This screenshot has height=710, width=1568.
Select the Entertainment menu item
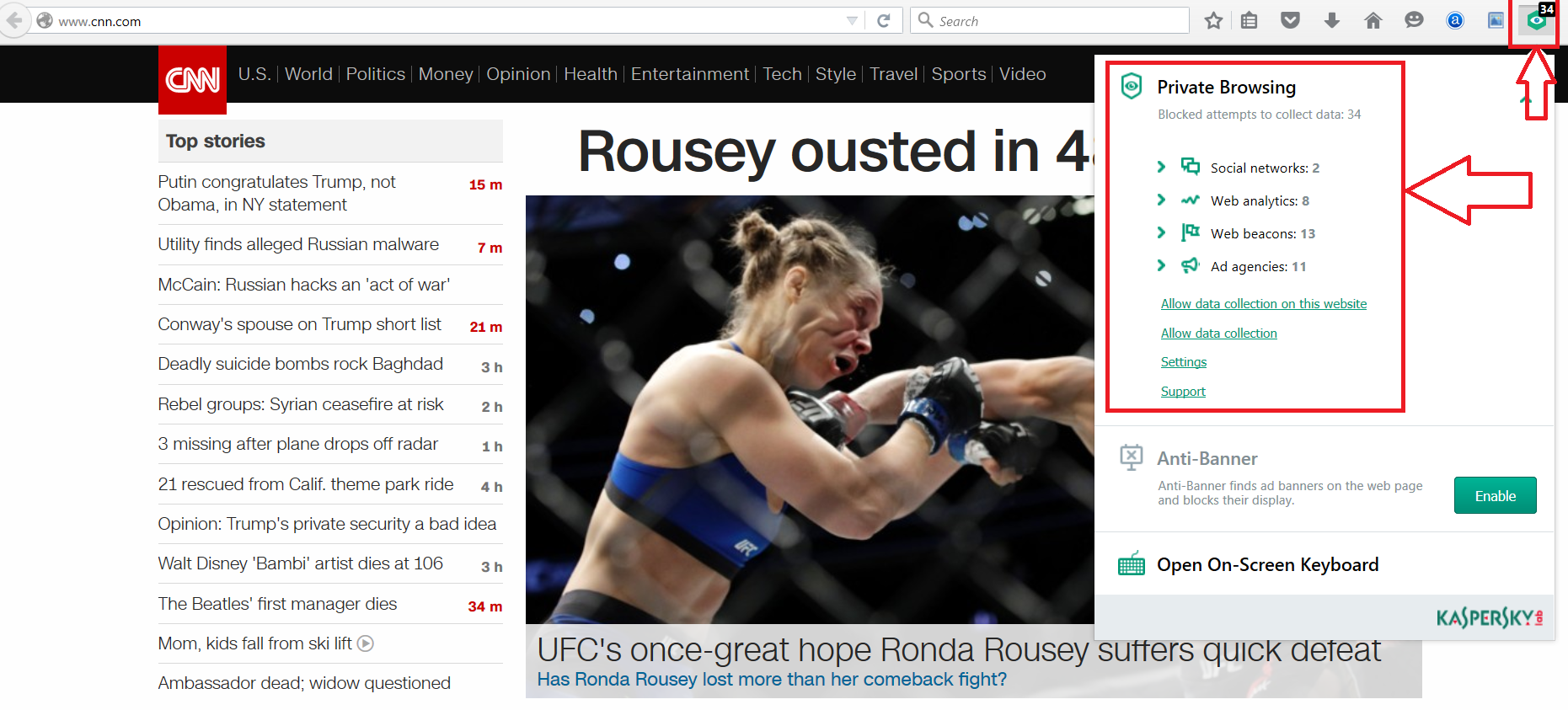(689, 74)
